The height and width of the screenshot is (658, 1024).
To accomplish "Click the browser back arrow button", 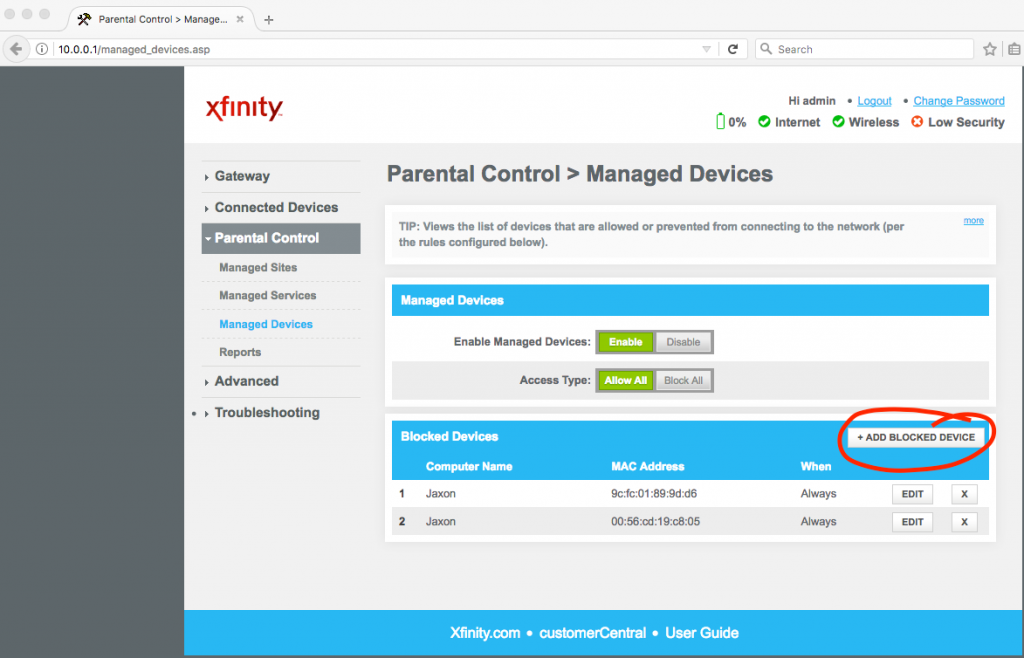I will click(16, 49).
